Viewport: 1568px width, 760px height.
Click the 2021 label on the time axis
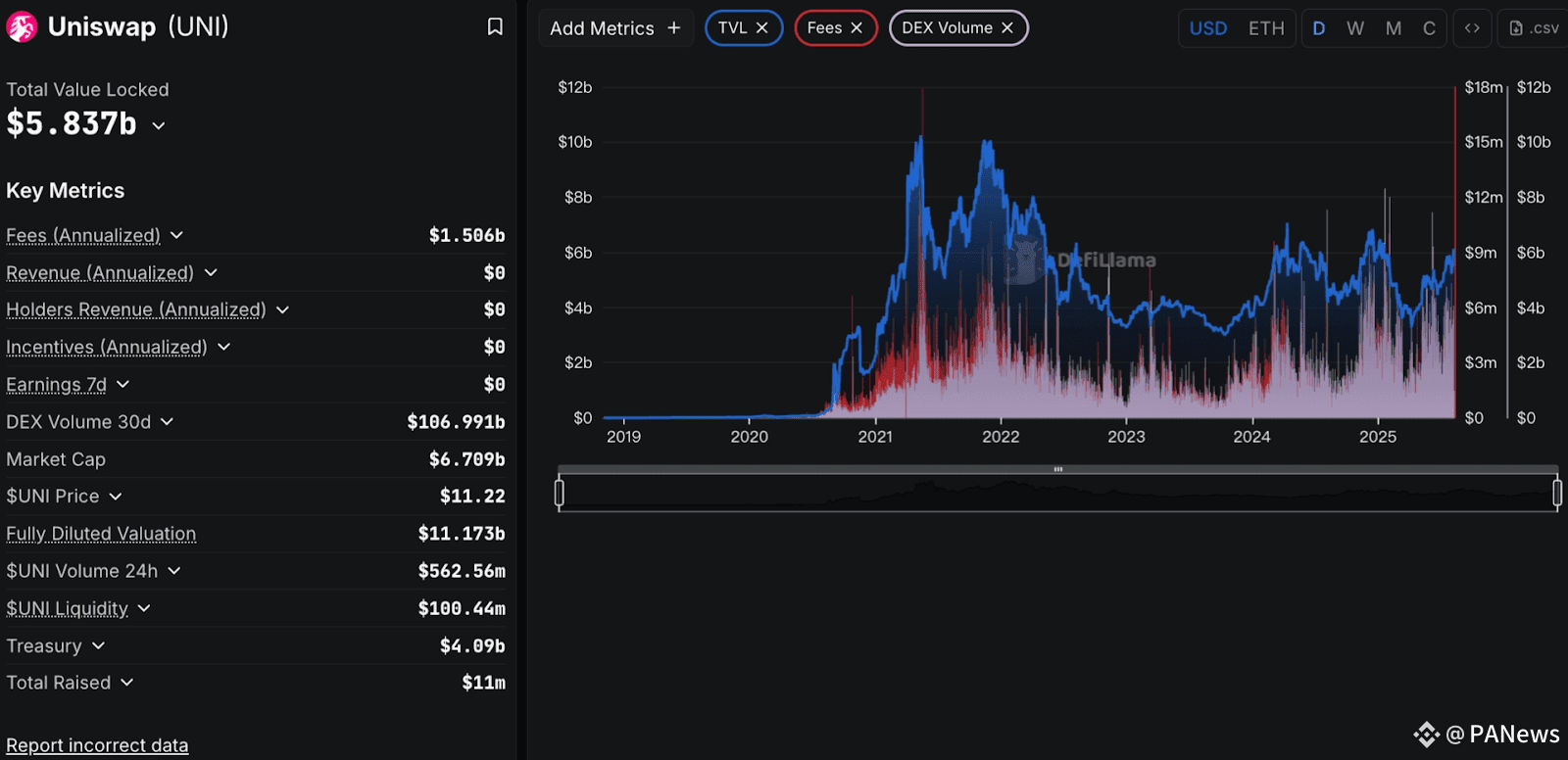(x=875, y=437)
